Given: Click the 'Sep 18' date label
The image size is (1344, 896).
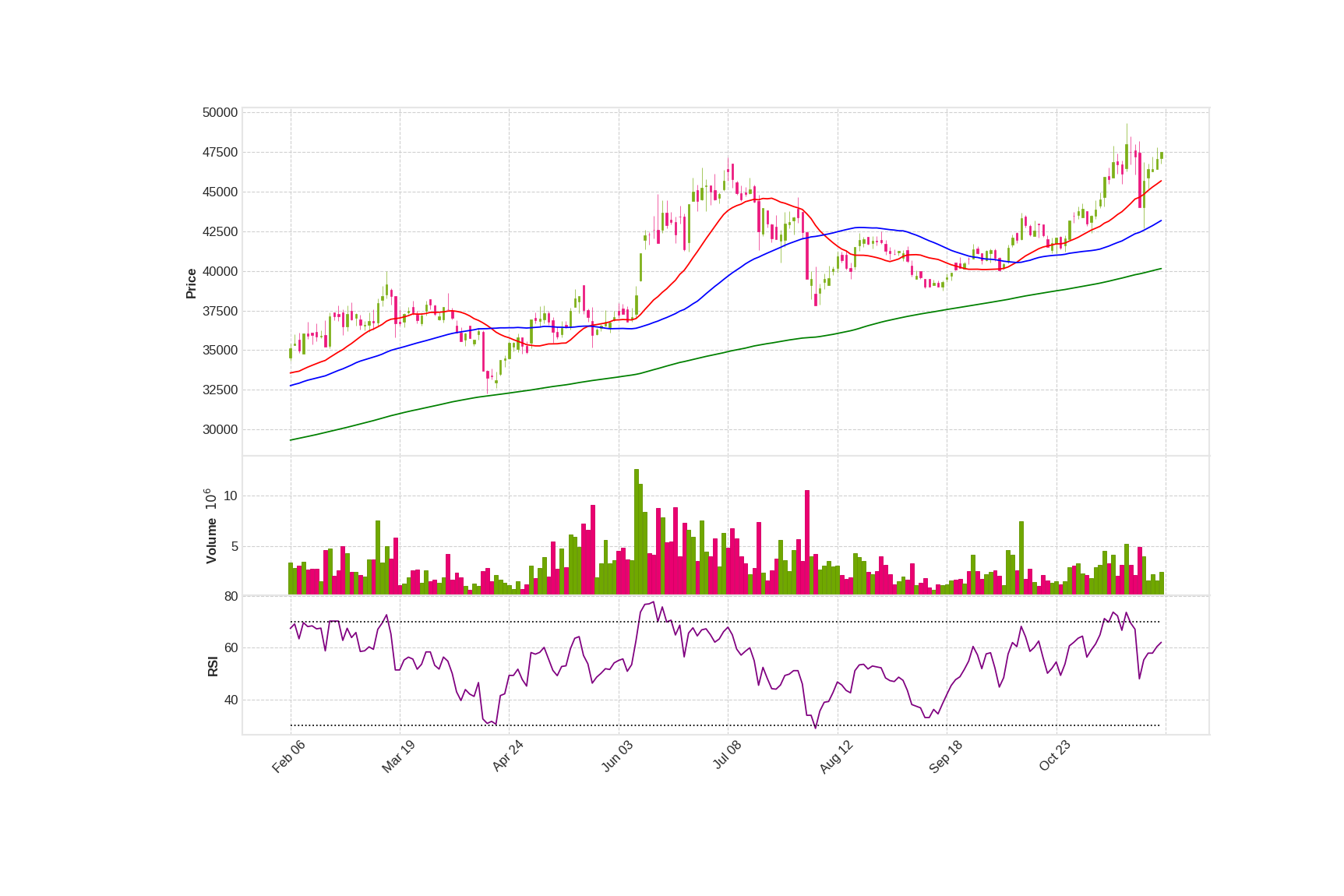Looking at the screenshot, I should click(946, 757).
